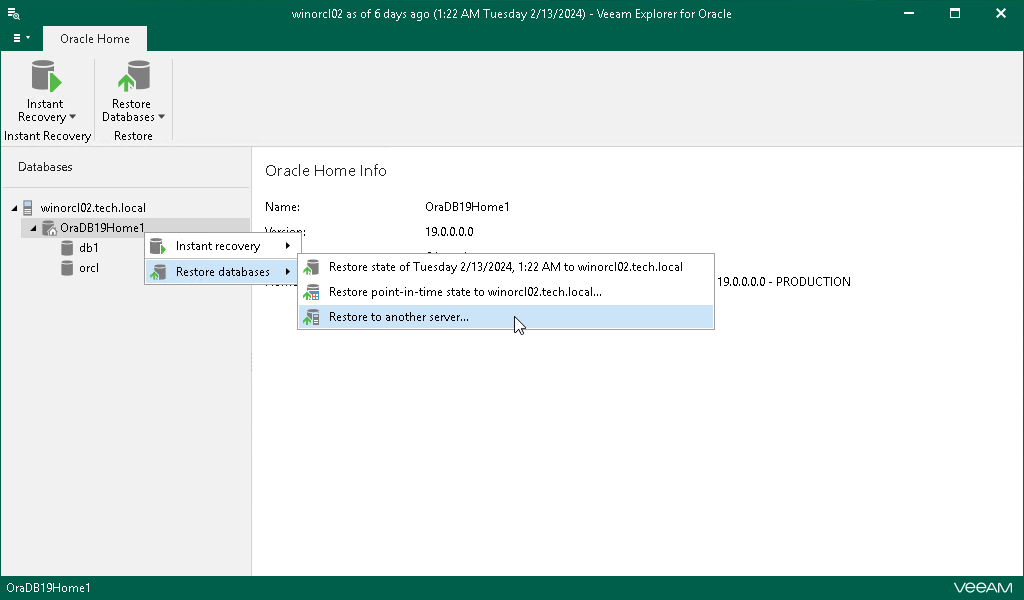Image resolution: width=1024 pixels, height=600 pixels.
Task: Open the Restore Databases dropdown arrow
Action: pyautogui.click(x=161, y=117)
